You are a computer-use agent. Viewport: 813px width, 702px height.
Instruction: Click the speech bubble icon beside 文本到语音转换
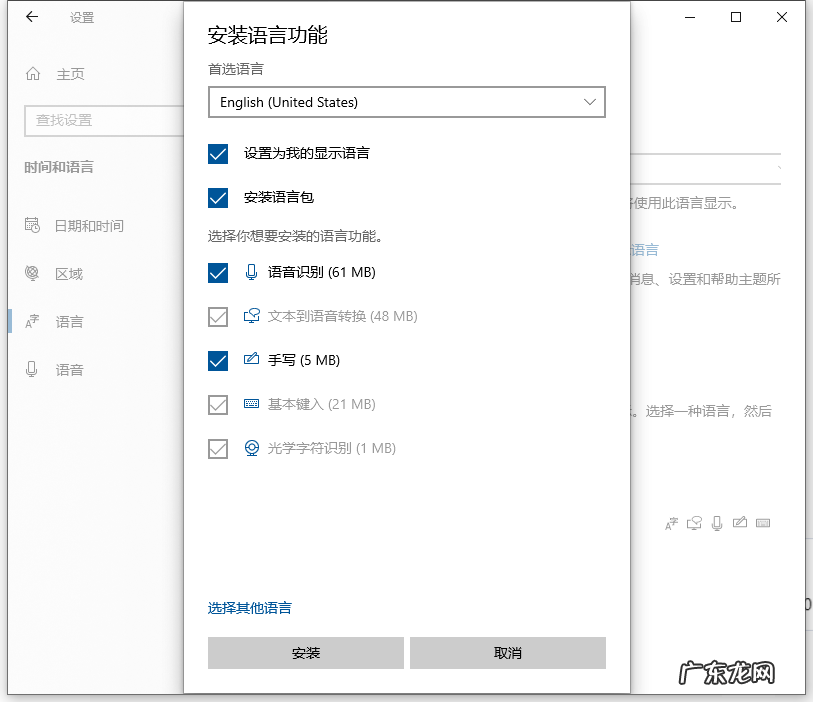pyautogui.click(x=251, y=316)
